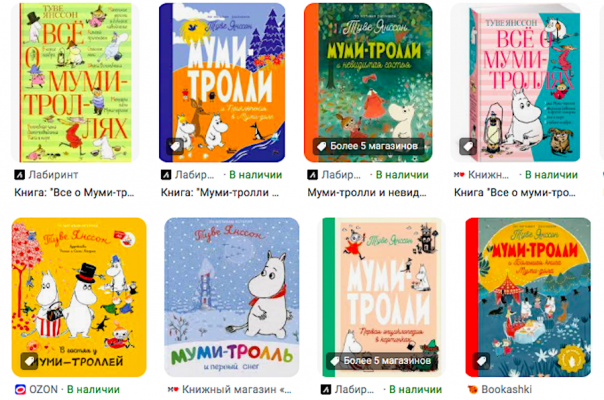Select the blue and orange Муми-тролли cover
604x400 pixels.
[x=222, y=82]
